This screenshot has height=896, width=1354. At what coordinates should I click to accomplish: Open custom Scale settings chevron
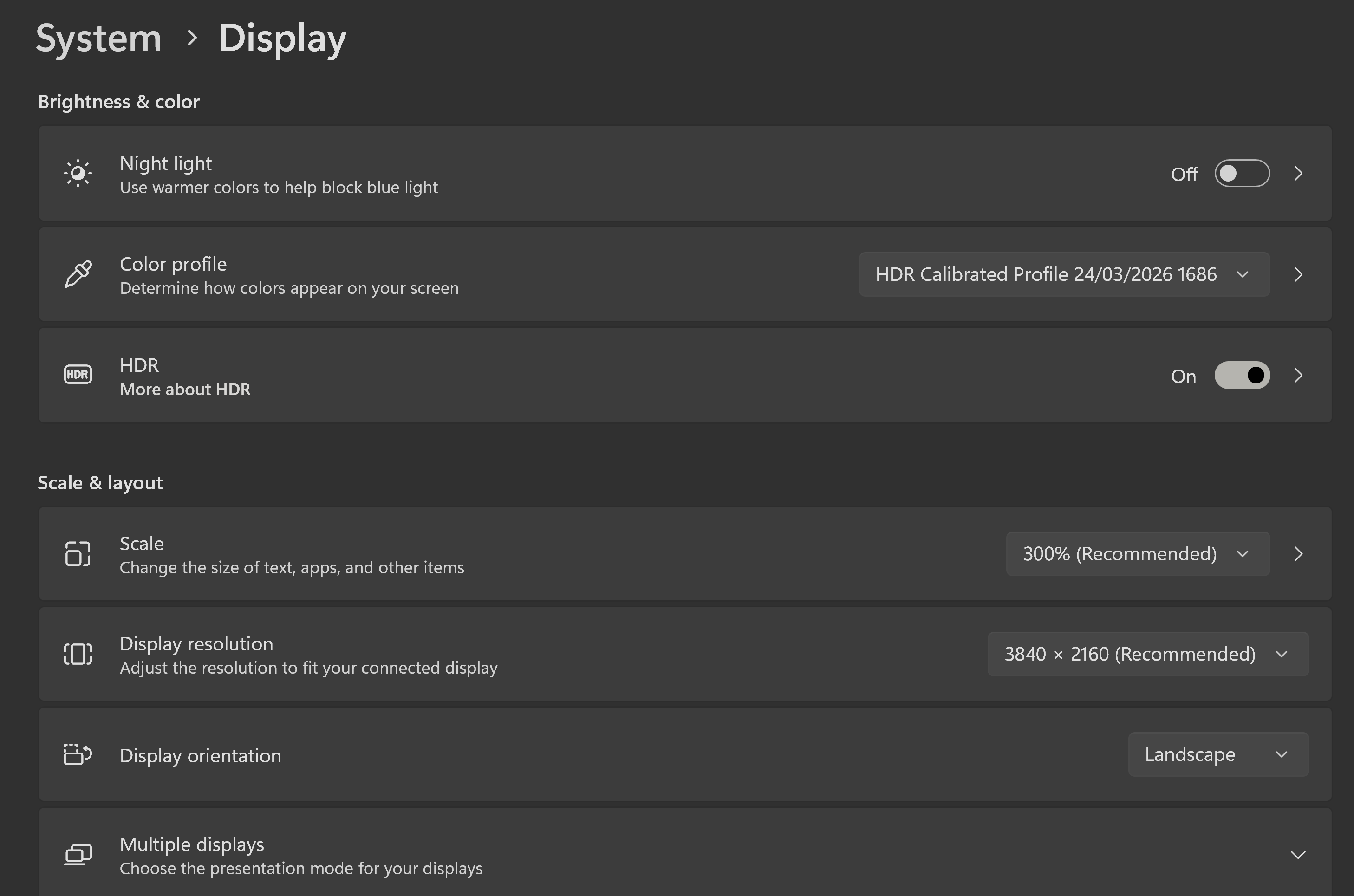(1298, 554)
